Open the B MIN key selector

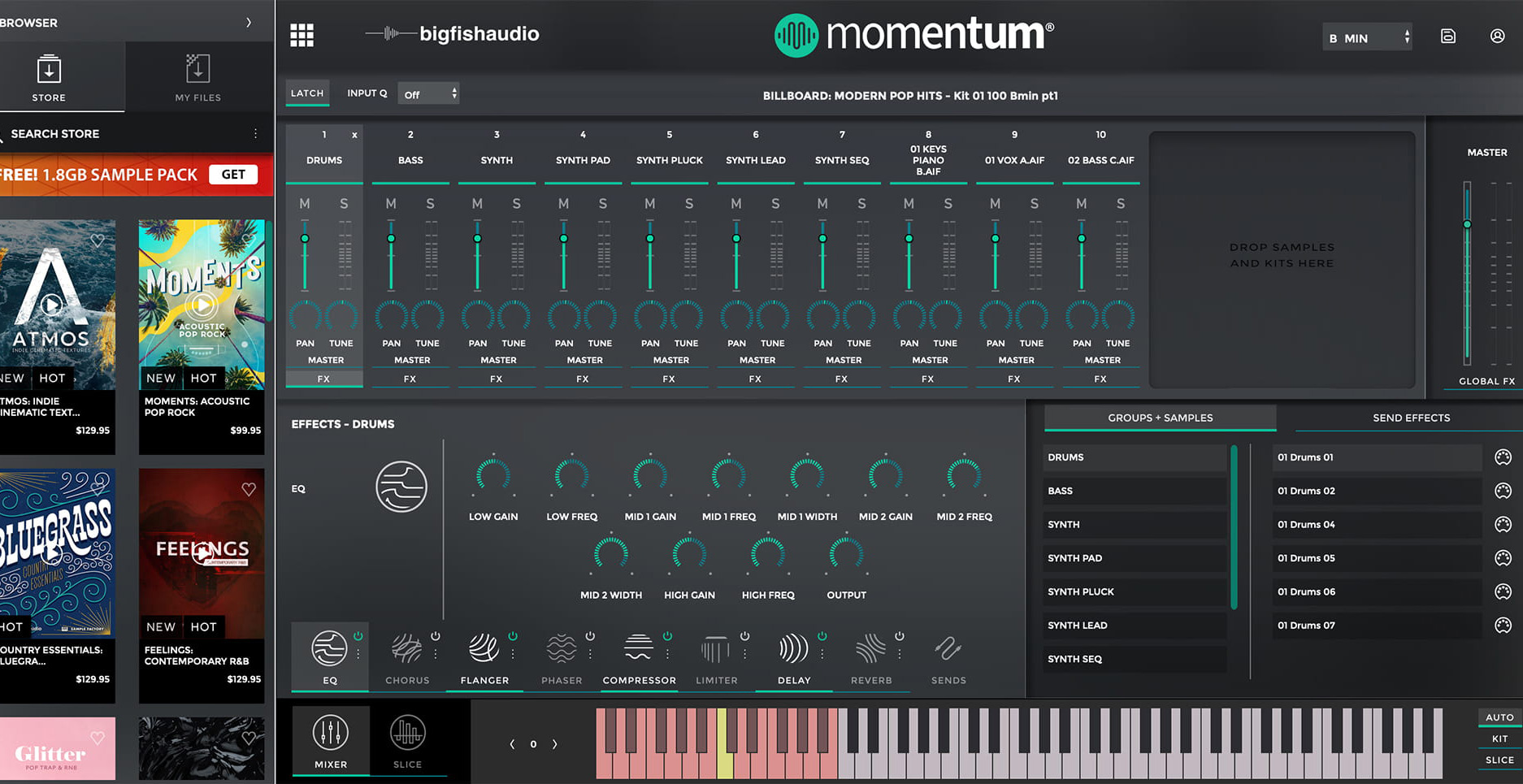(1368, 38)
